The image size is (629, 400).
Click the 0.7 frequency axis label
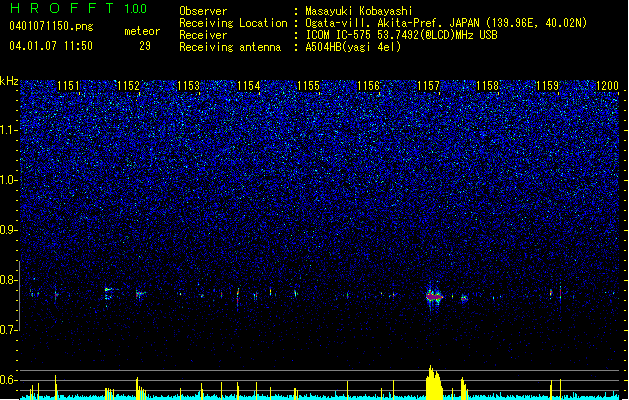point(9,330)
